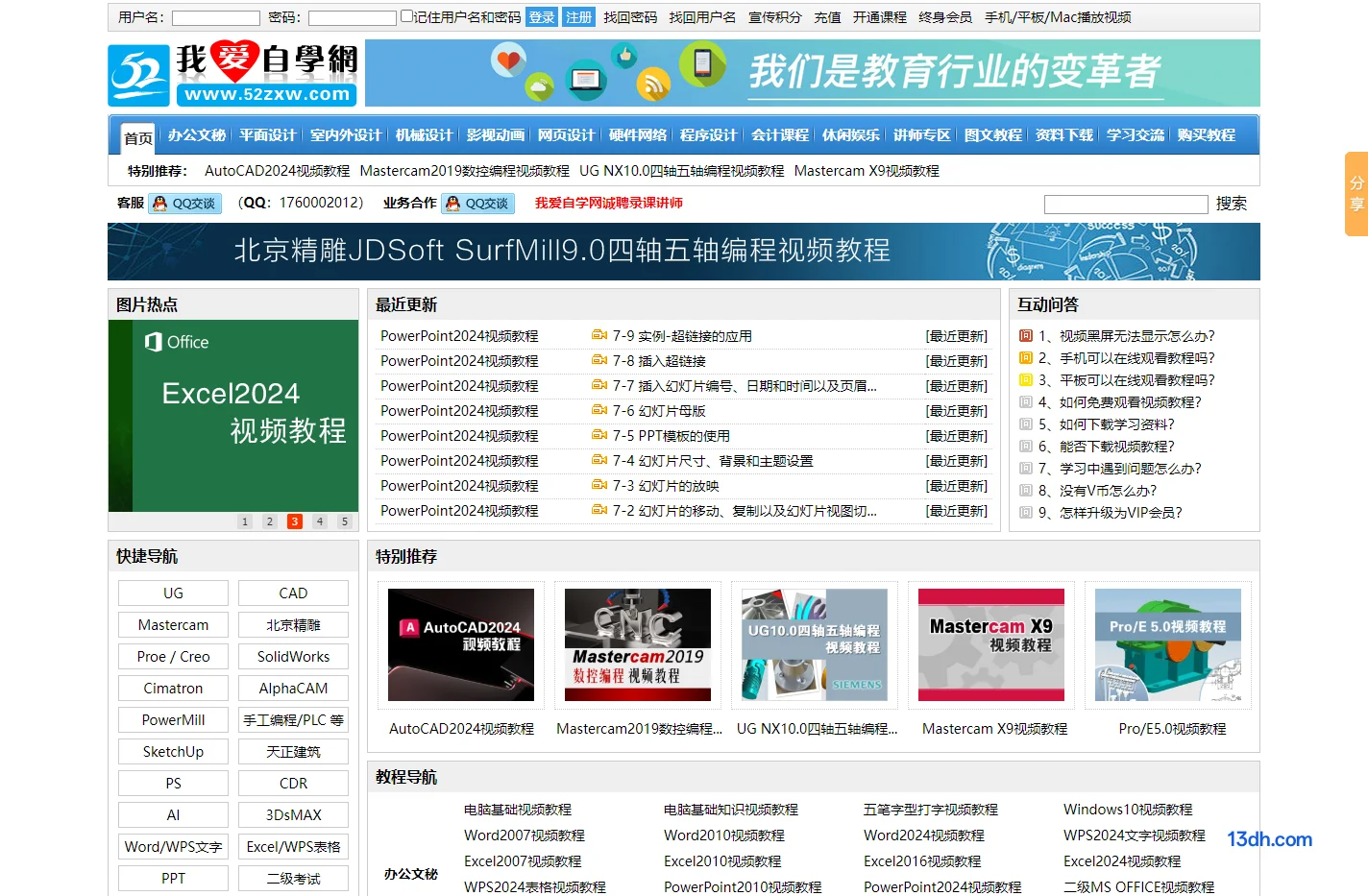Viewport: 1368px width, 896px height.
Task: Select 手工编程/PLC 等 in quick navigation
Action: click(293, 720)
